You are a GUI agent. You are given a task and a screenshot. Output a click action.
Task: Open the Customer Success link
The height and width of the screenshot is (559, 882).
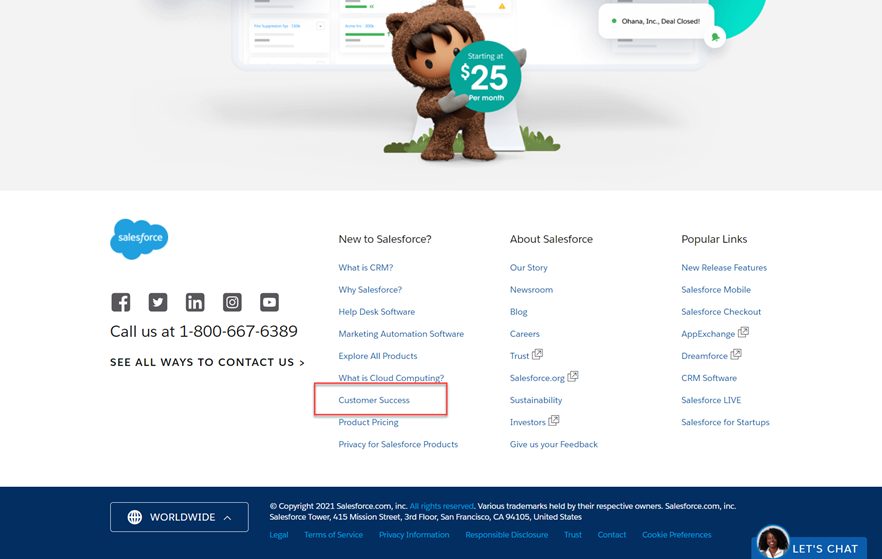coord(374,400)
